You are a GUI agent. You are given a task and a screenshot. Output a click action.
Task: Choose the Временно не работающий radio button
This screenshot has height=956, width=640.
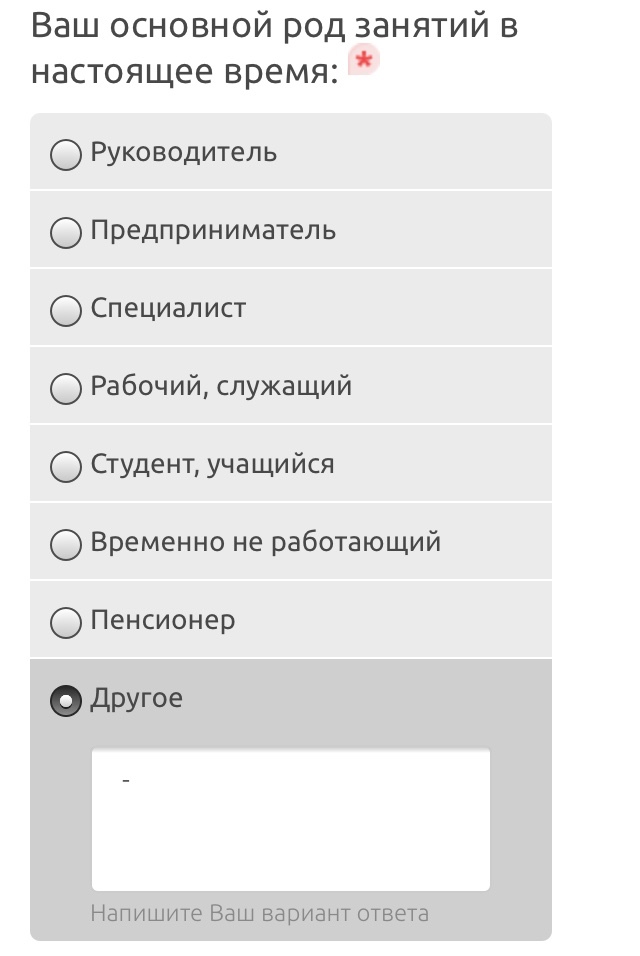66,545
